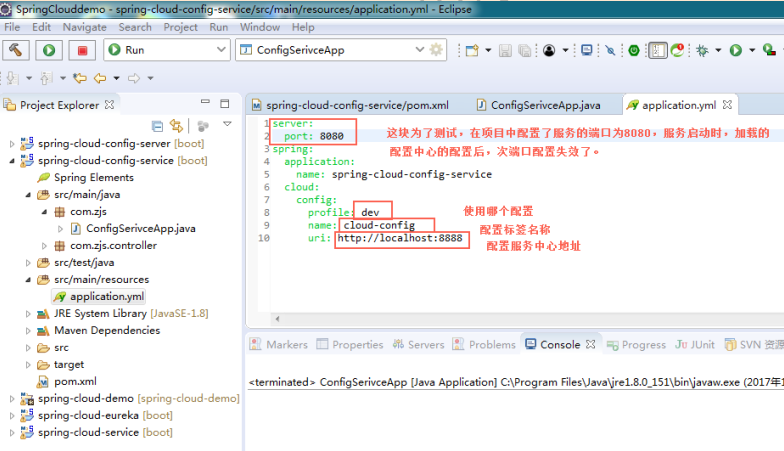Click the New wizard toolbar icon

click(472, 50)
